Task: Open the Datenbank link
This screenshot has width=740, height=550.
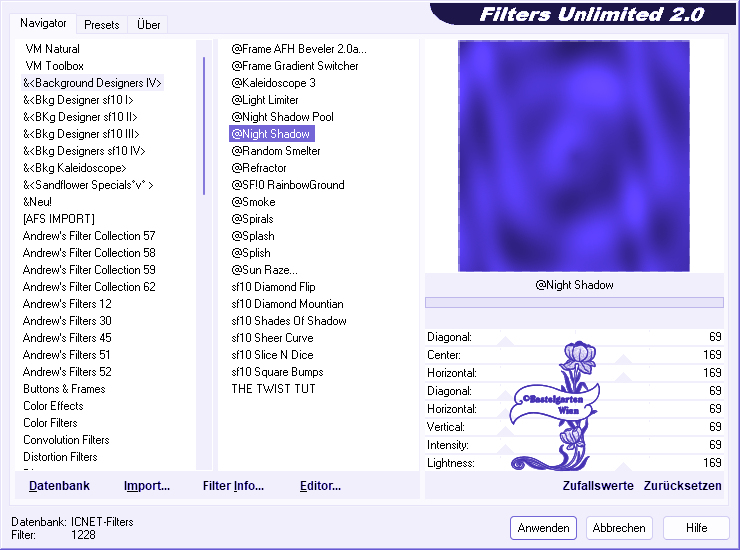Action: 59,486
